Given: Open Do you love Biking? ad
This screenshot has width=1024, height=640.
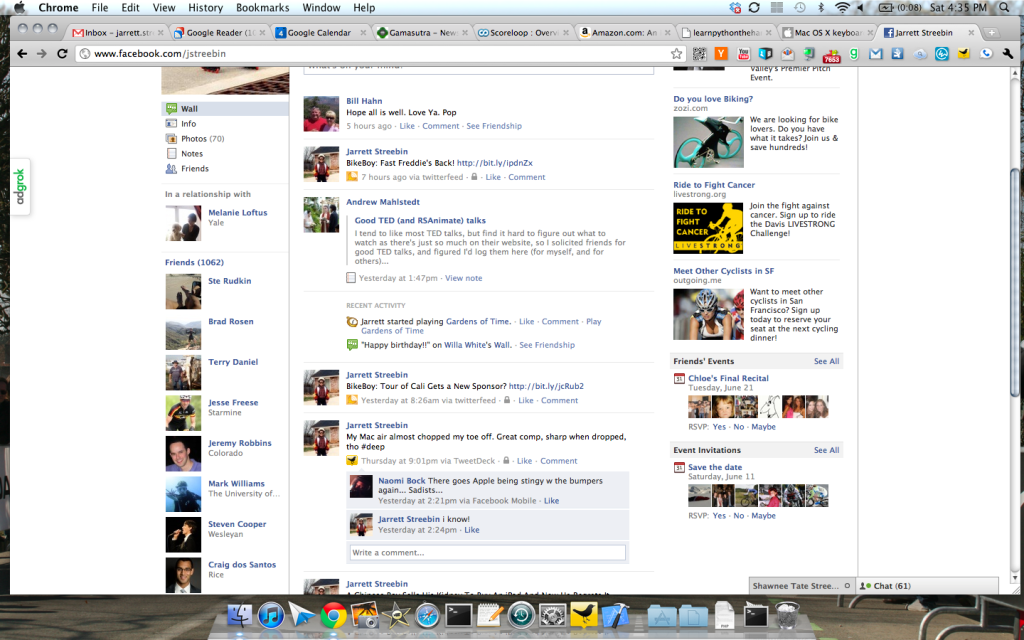Looking at the screenshot, I should pos(713,99).
